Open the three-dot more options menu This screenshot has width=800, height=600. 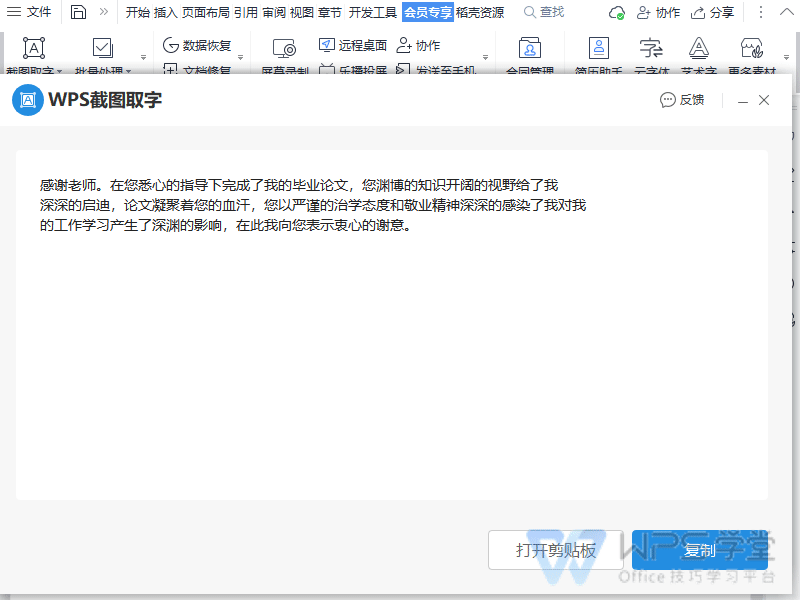(x=761, y=12)
